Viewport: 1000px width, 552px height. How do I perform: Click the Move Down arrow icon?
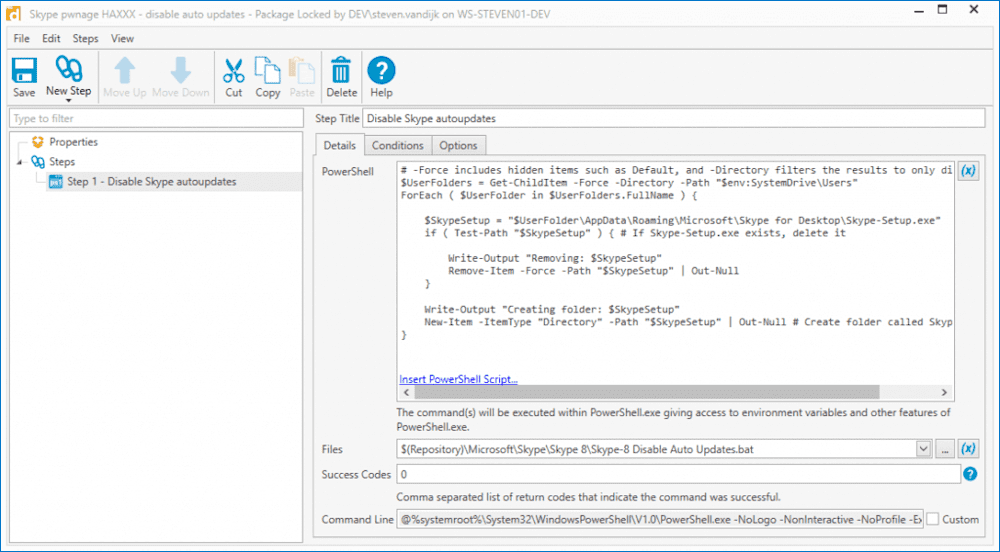click(x=180, y=70)
